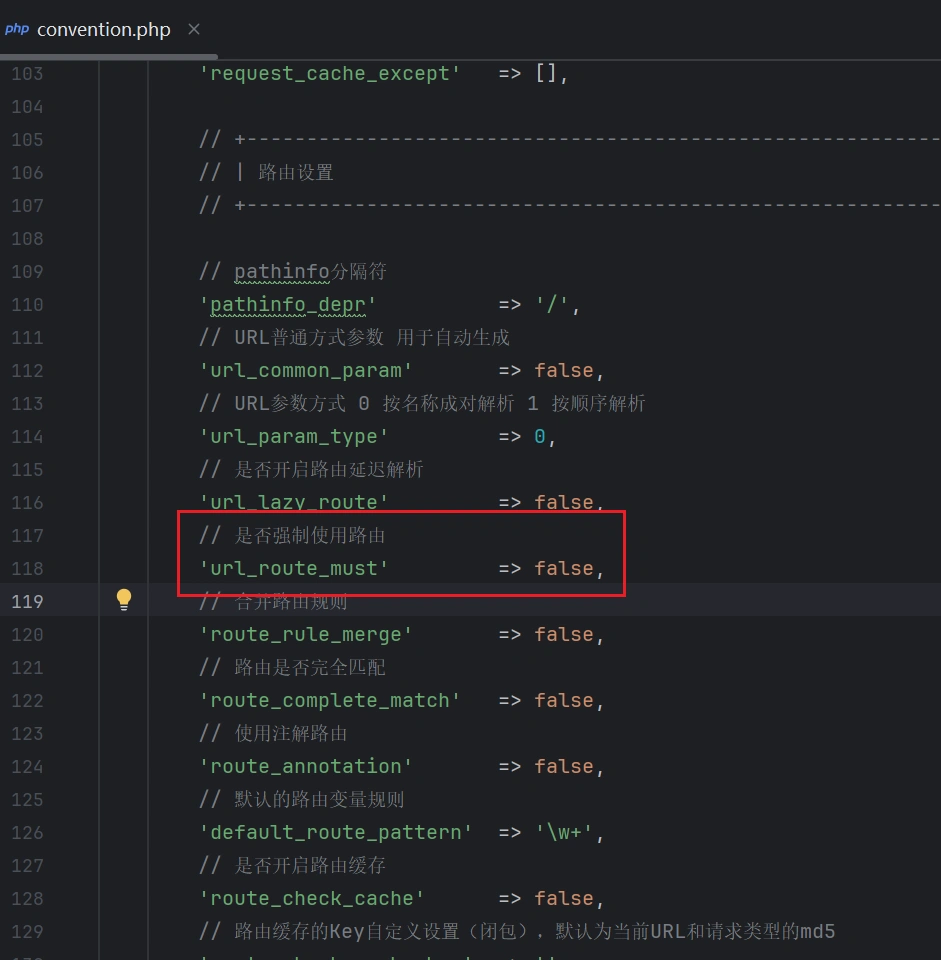Click line number 126 in the gutter
The height and width of the screenshot is (960, 941).
(x=28, y=832)
